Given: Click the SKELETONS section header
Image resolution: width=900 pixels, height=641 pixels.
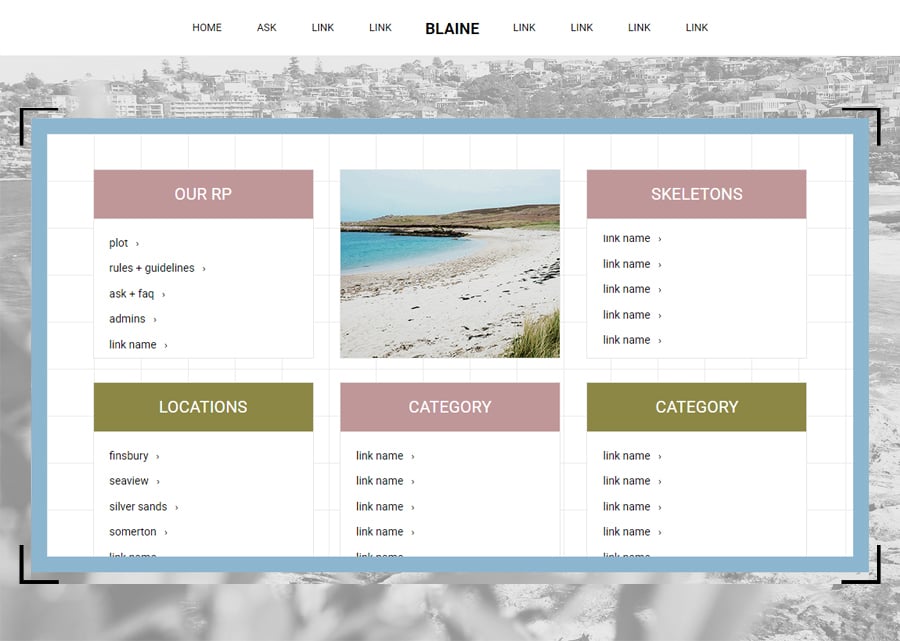Looking at the screenshot, I should [x=696, y=194].
